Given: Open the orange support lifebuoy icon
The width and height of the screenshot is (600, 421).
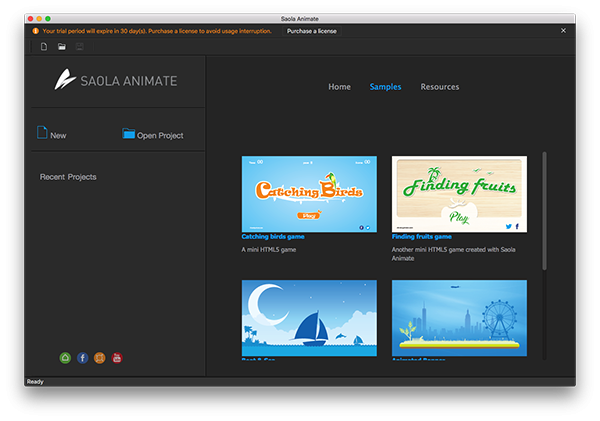Looking at the screenshot, I should [99, 358].
